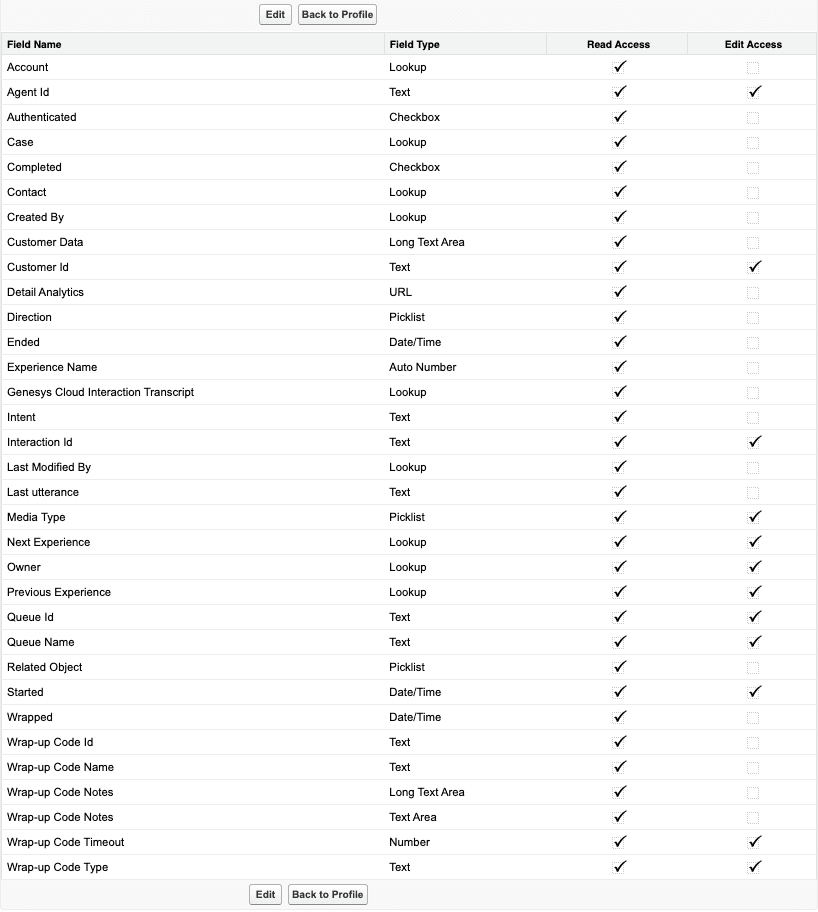This screenshot has height=912, width=818.
Task: Disable Edit Access for Queue Name
Action: click(754, 642)
